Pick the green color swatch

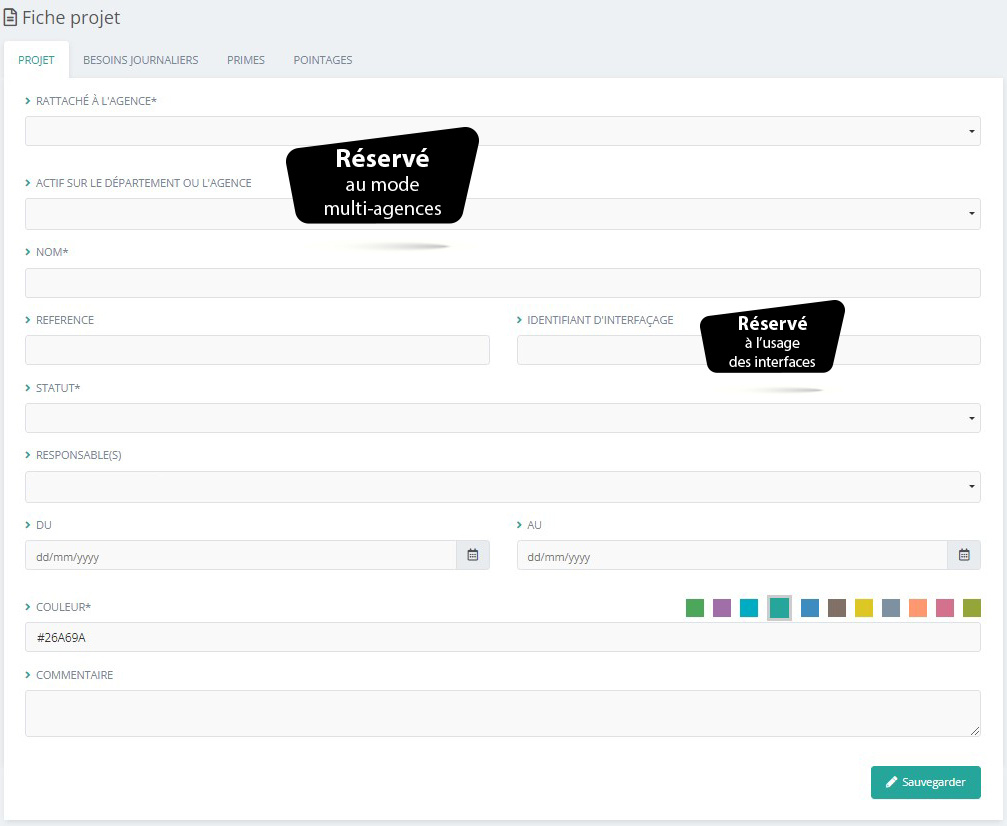tap(695, 608)
